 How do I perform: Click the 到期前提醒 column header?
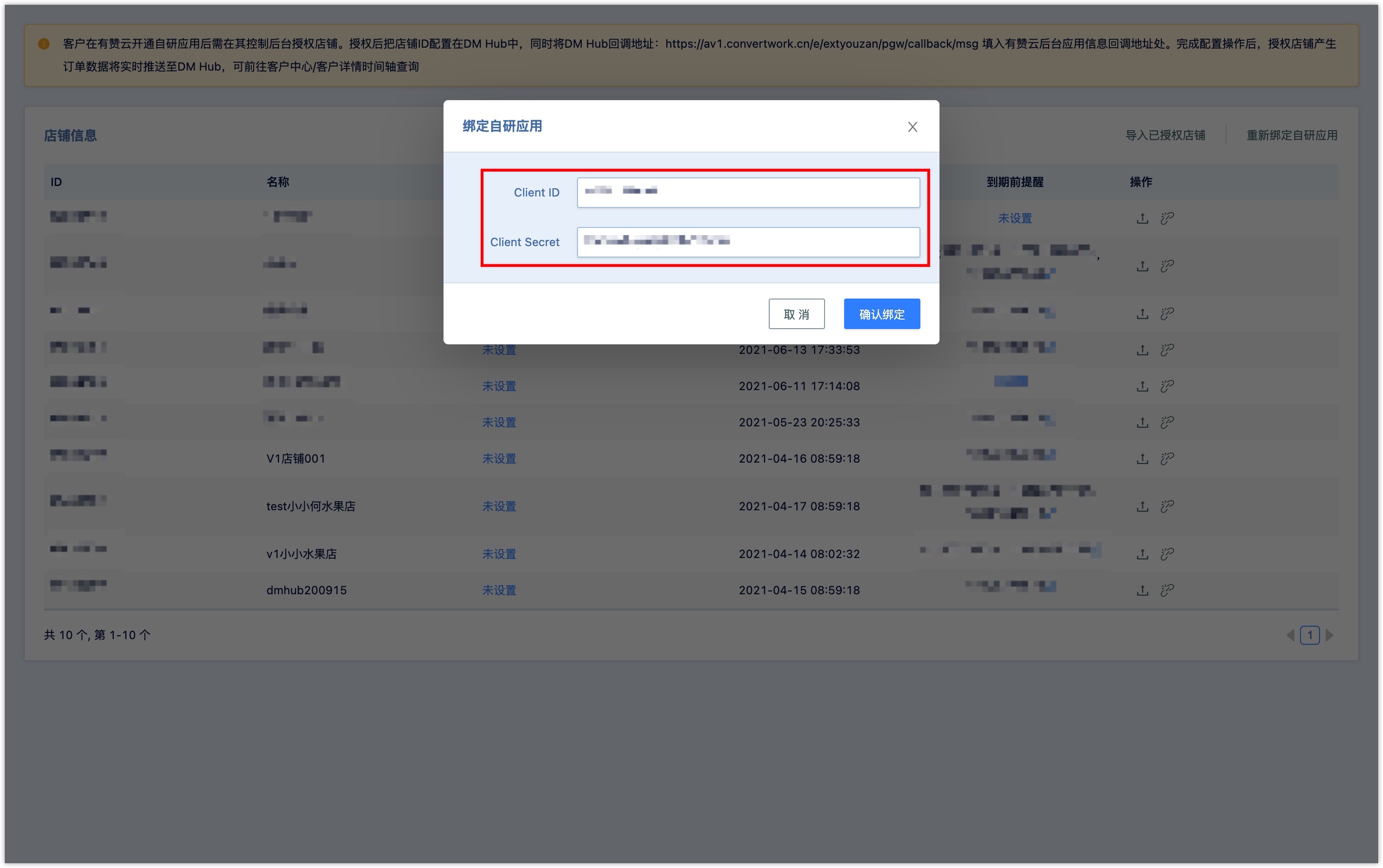(x=1014, y=182)
